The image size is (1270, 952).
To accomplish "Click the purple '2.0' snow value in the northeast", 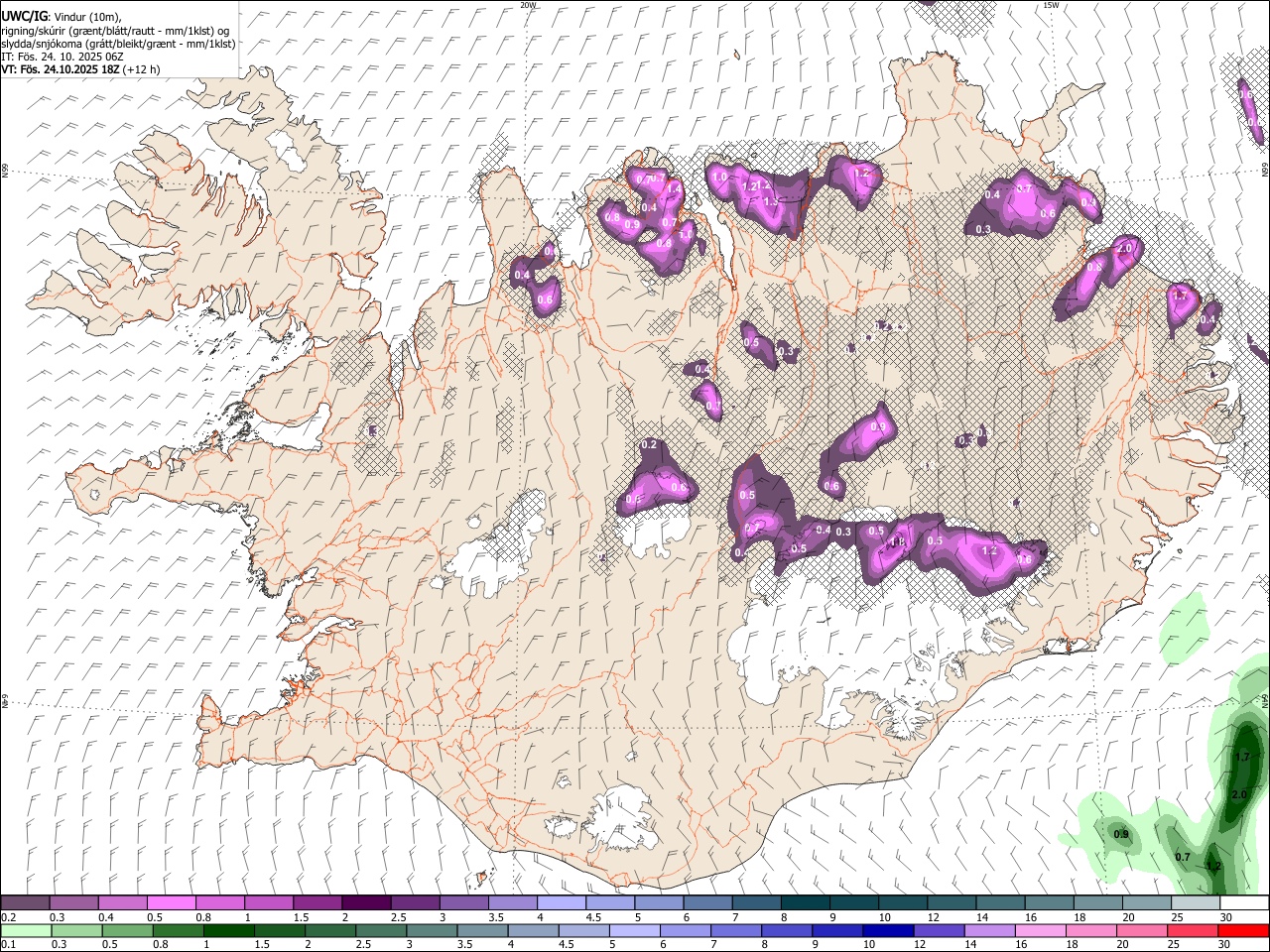I will tap(1125, 249).
